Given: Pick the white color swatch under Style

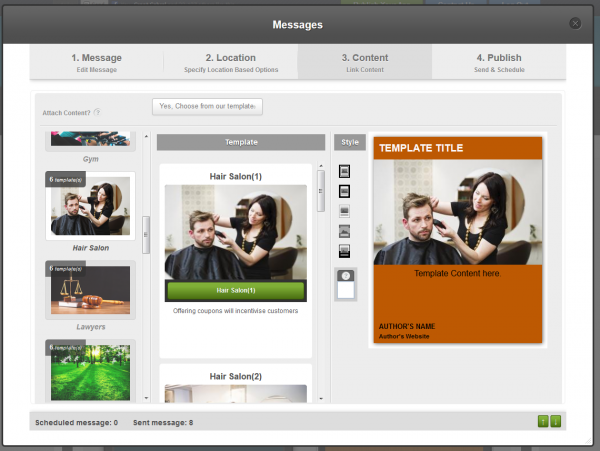Looking at the screenshot, I should pyautogui.click(x=345, y=290).
